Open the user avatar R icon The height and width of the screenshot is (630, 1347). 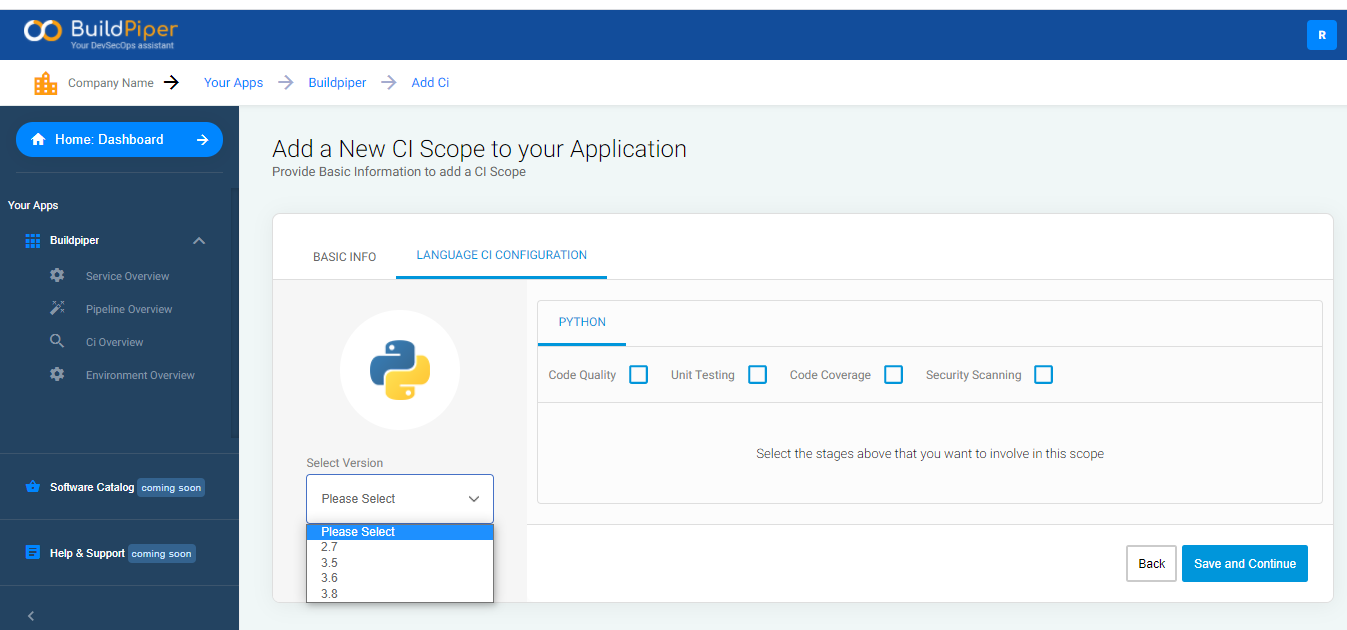point(1321,35)
